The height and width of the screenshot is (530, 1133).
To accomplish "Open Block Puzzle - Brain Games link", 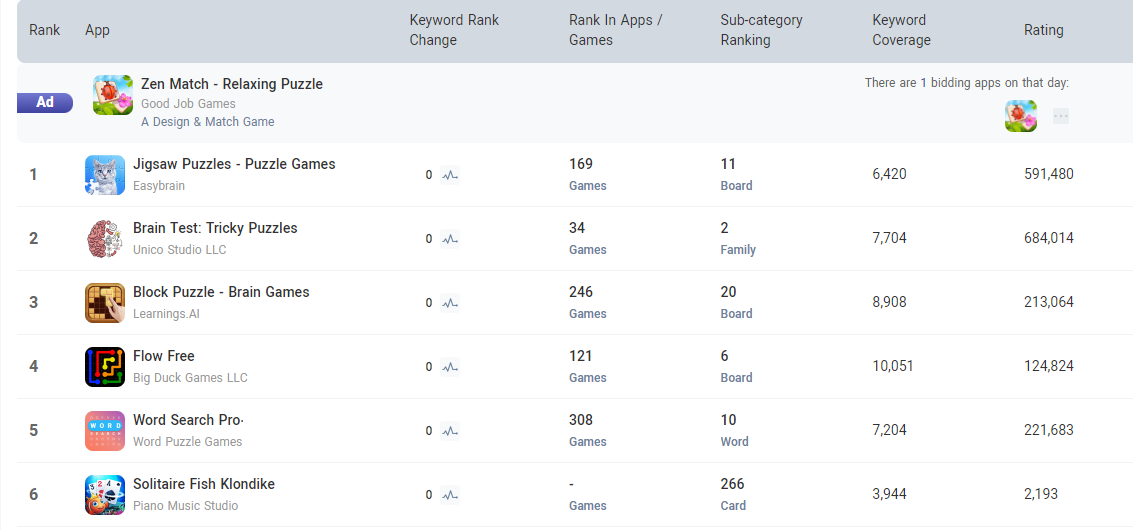I will (221, 292).
